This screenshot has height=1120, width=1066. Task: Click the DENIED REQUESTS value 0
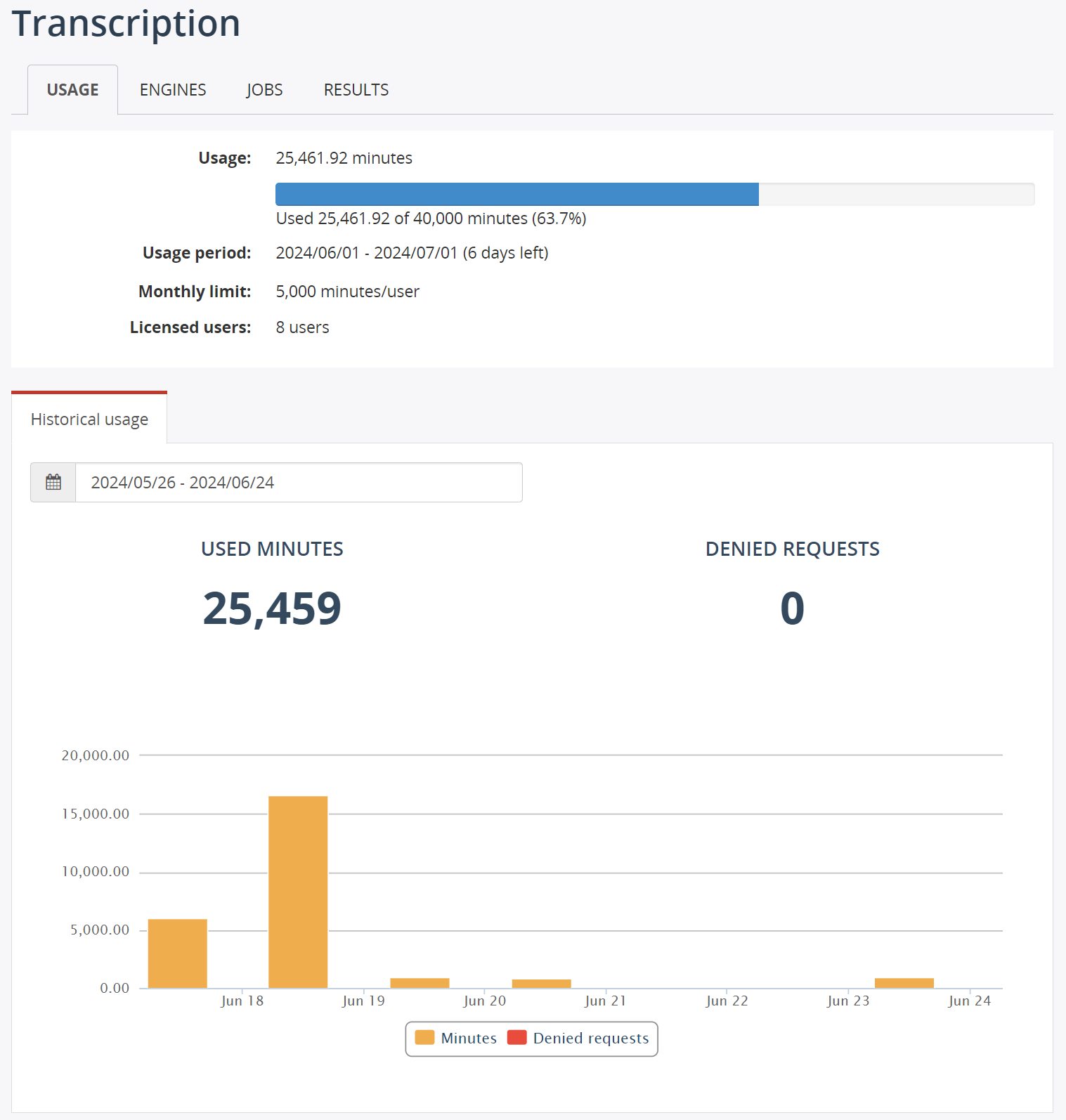pyautogui.click(x=792, y=608)
